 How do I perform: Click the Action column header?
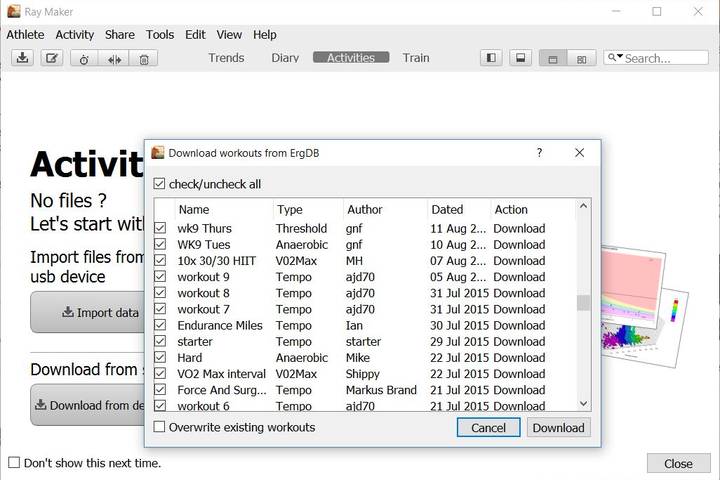tap(533, 209)
